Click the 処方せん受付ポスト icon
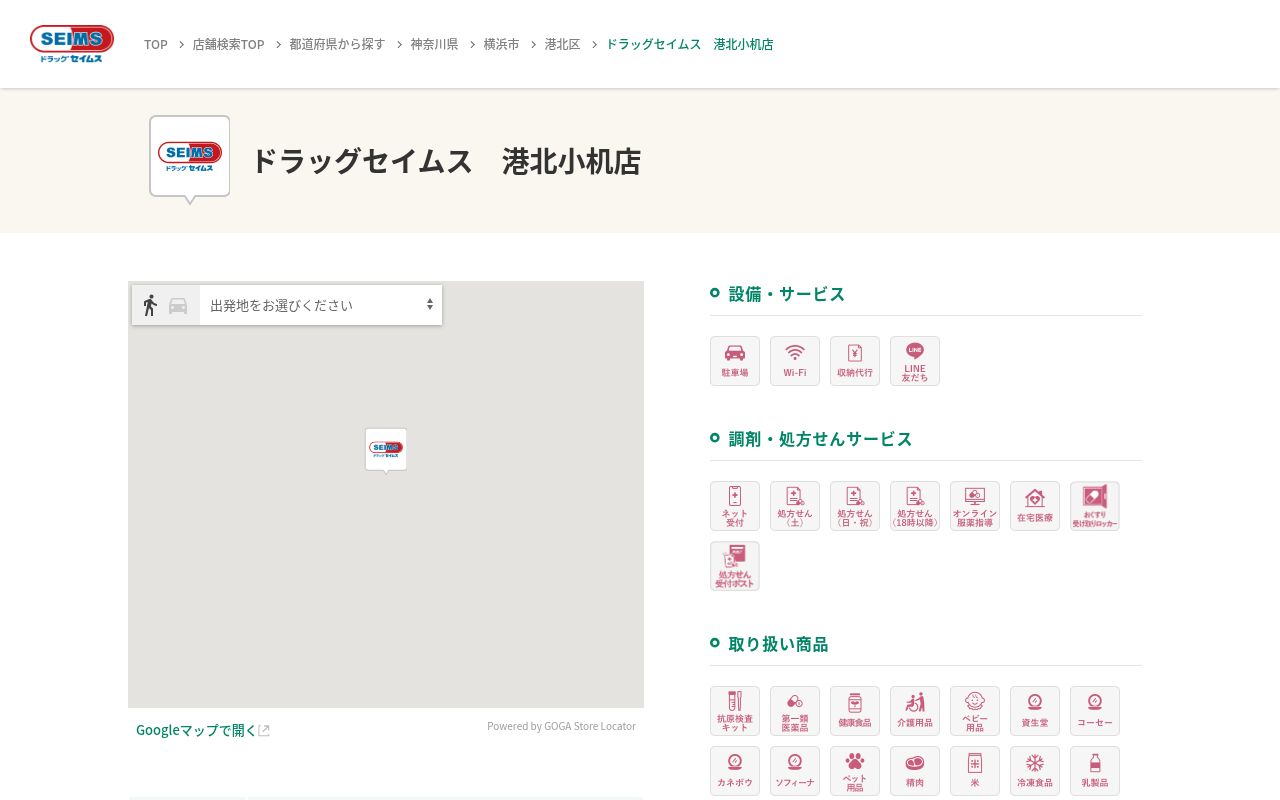This screenshot has width=1280, height=800. pos(735,566)
